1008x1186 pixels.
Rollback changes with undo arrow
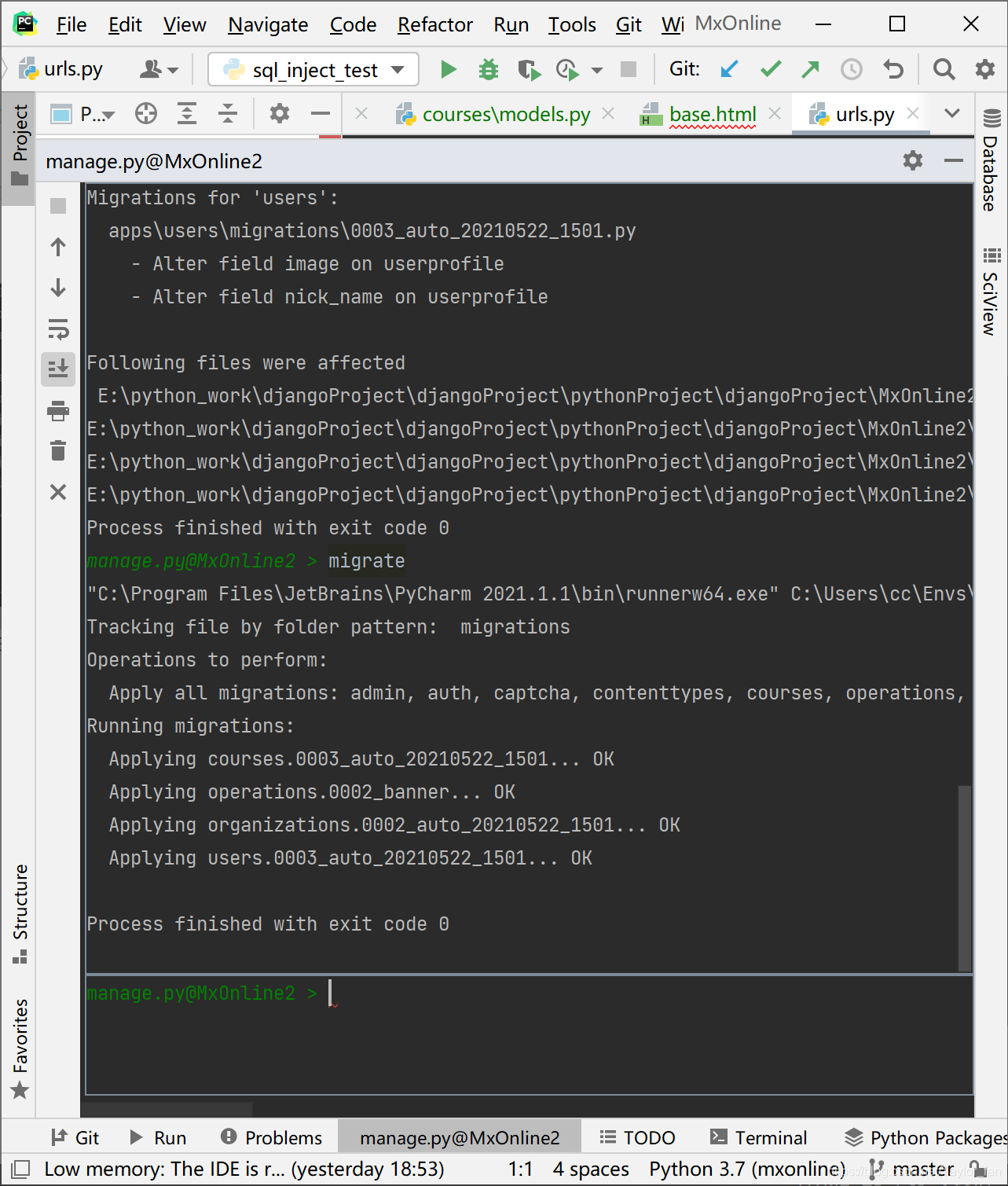893,69
